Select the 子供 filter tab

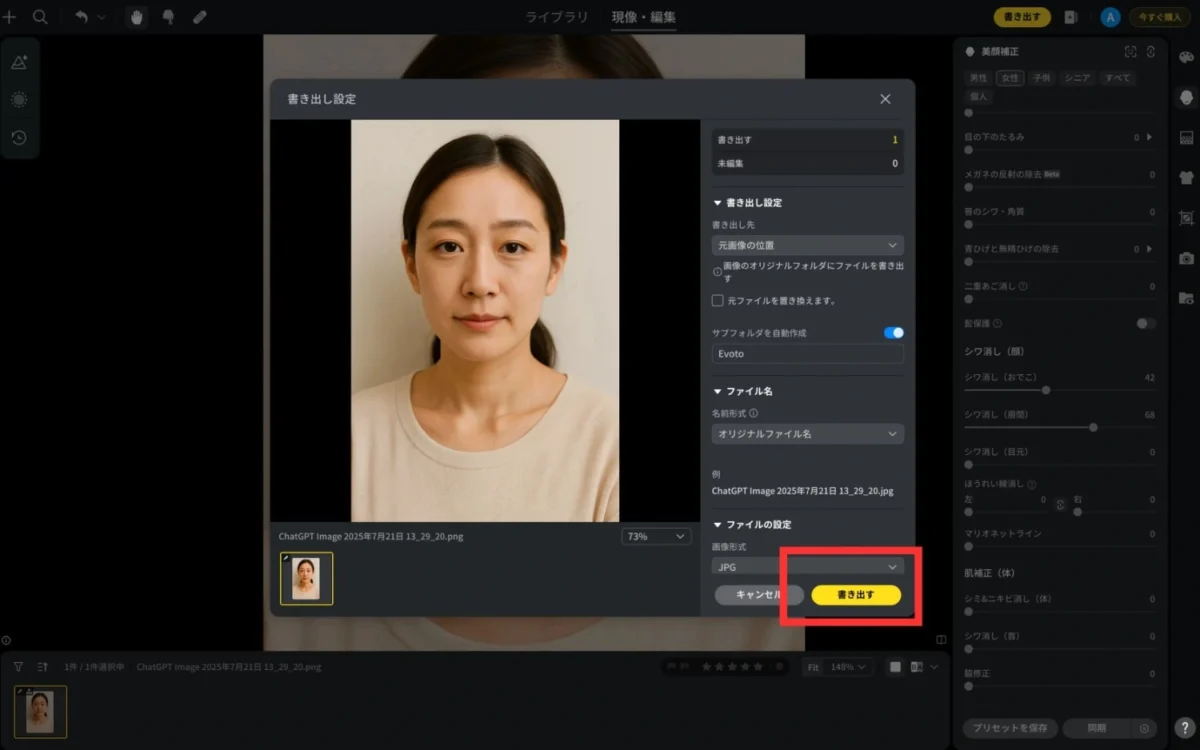(x=1042, y=78)
